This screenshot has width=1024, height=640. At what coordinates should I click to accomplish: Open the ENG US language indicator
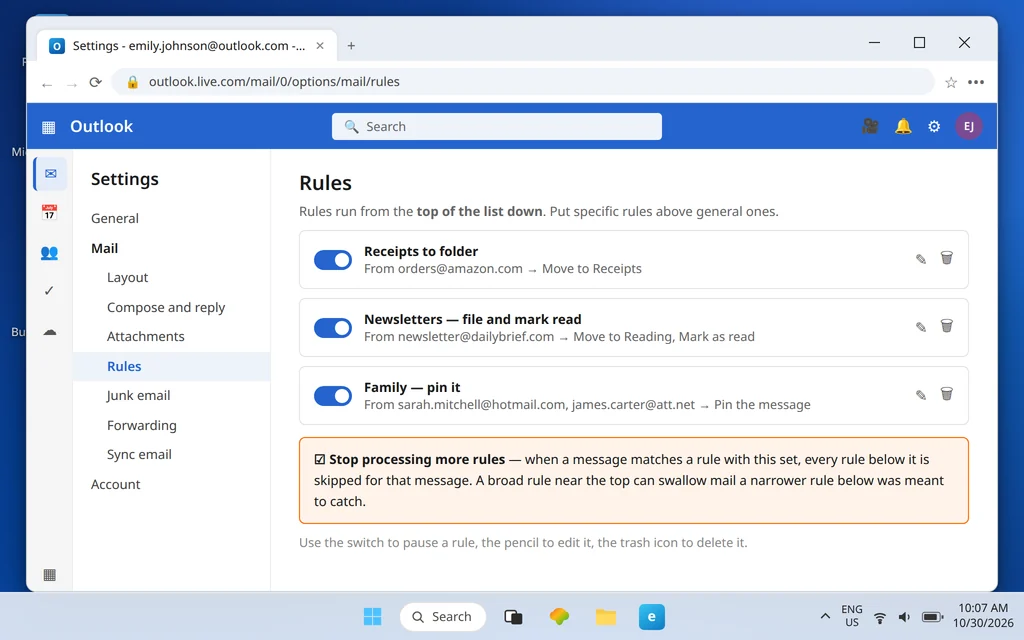click(x=852, y=616)
